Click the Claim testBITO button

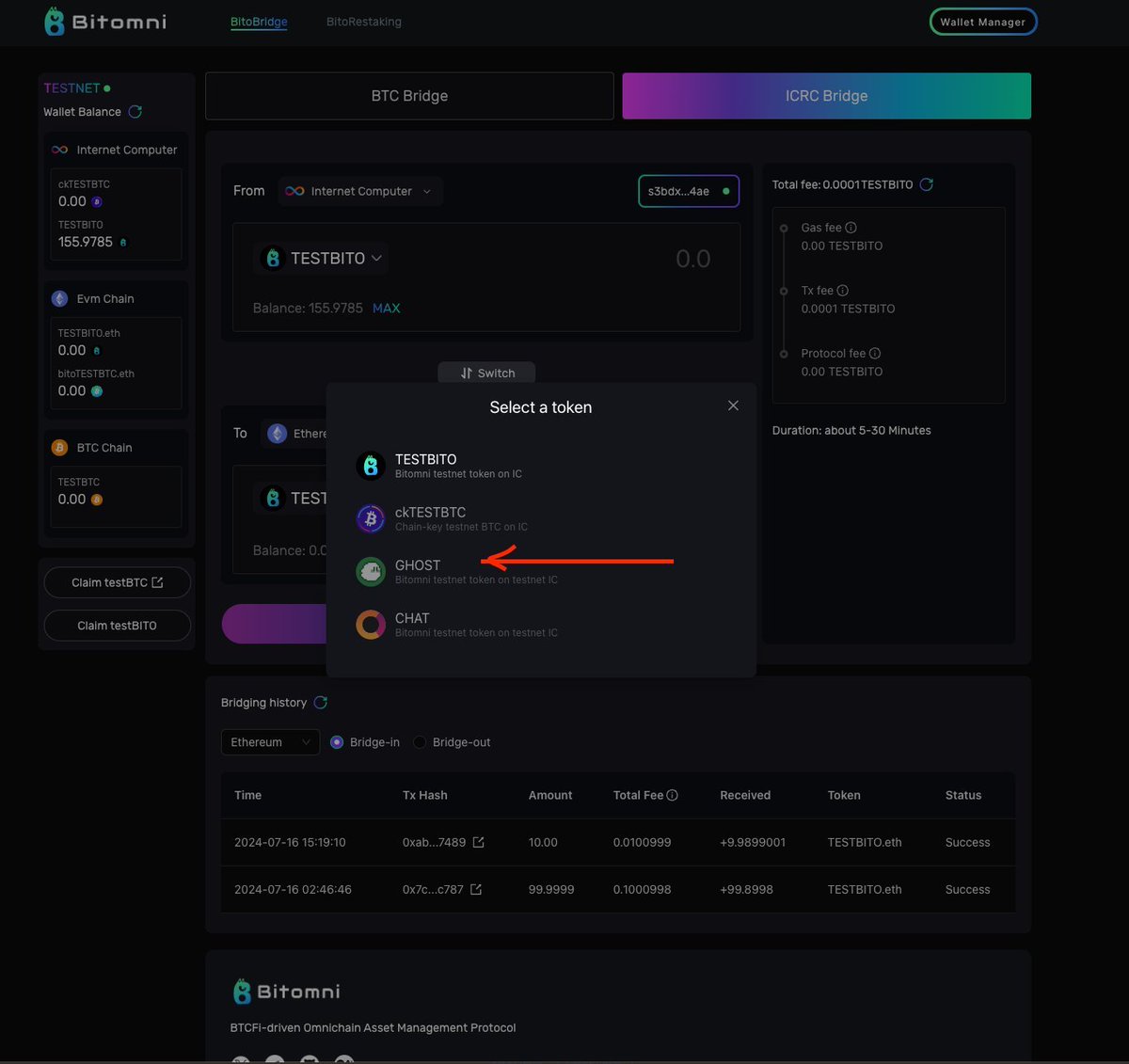point(118,626)
